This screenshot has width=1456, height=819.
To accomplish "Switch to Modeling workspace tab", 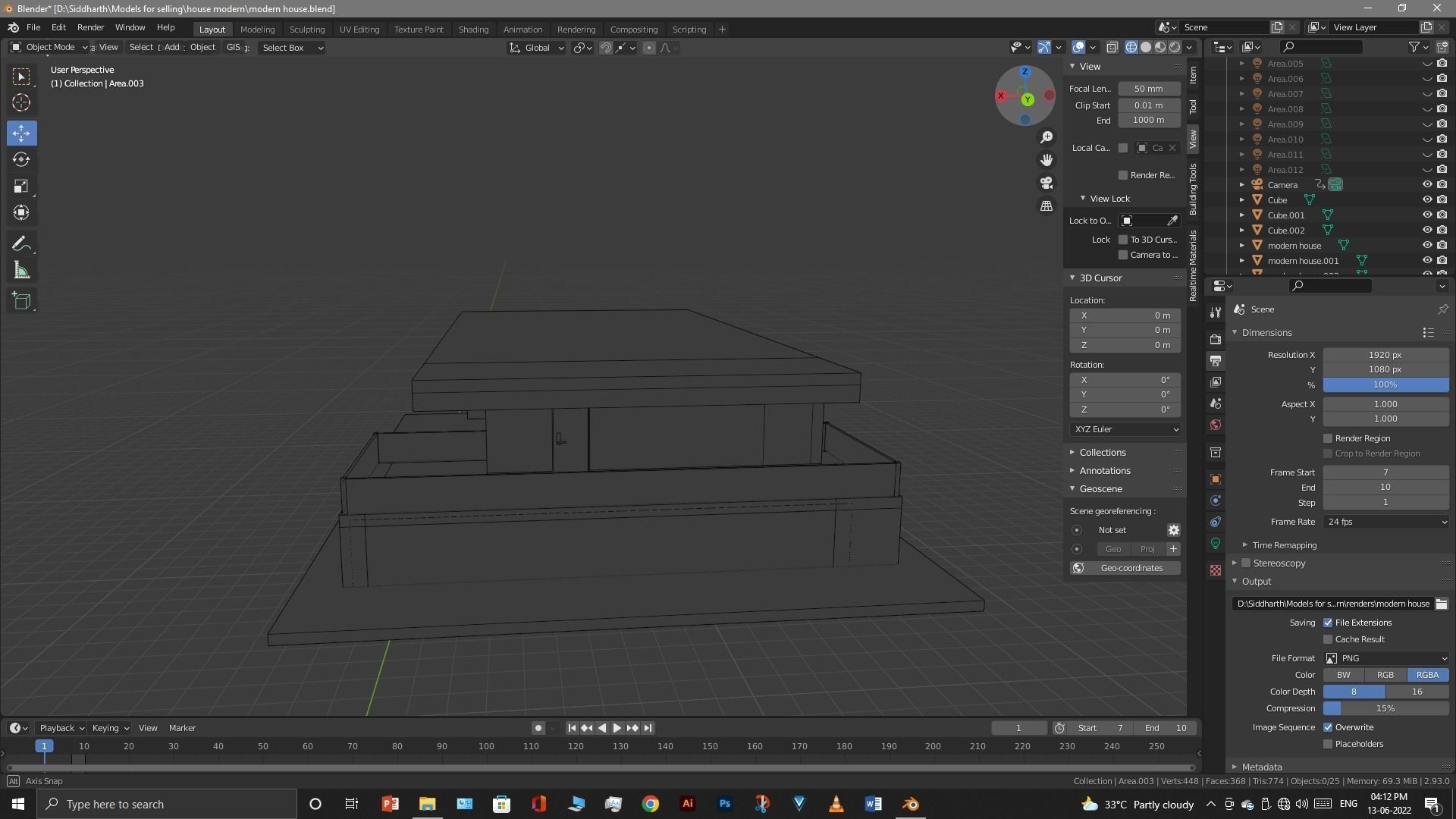I will (x=257, y=29).
